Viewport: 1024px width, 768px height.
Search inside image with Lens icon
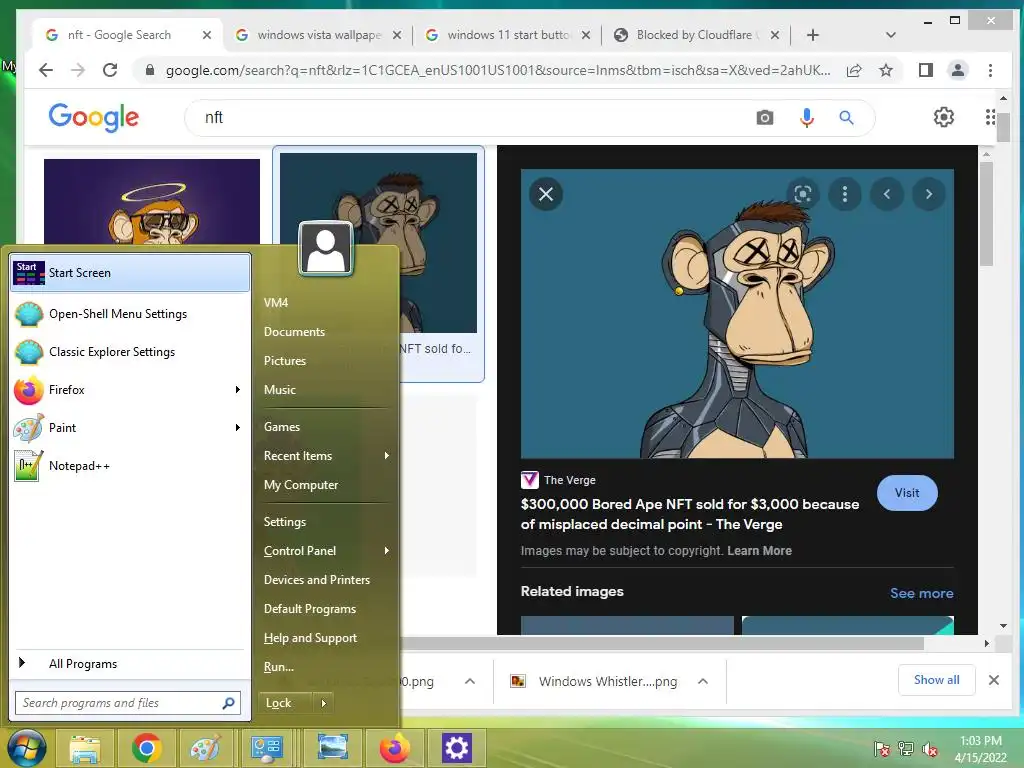coord(803,194)
